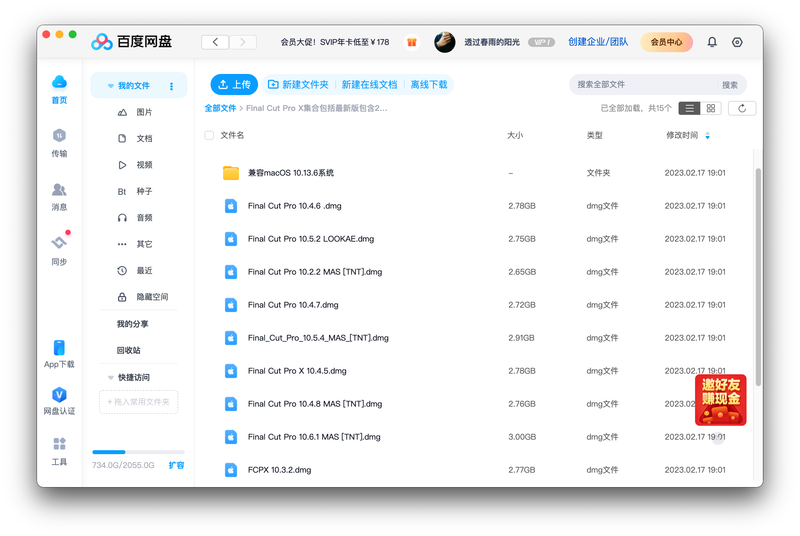Click the 搜索全部文件 search field
This screenshot has width=800, height=536.
[644, 85]
